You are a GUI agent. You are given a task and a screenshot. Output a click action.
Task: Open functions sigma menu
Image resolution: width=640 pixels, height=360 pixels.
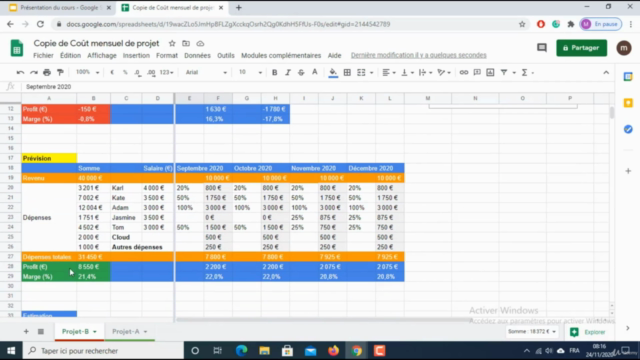[524, 72]
